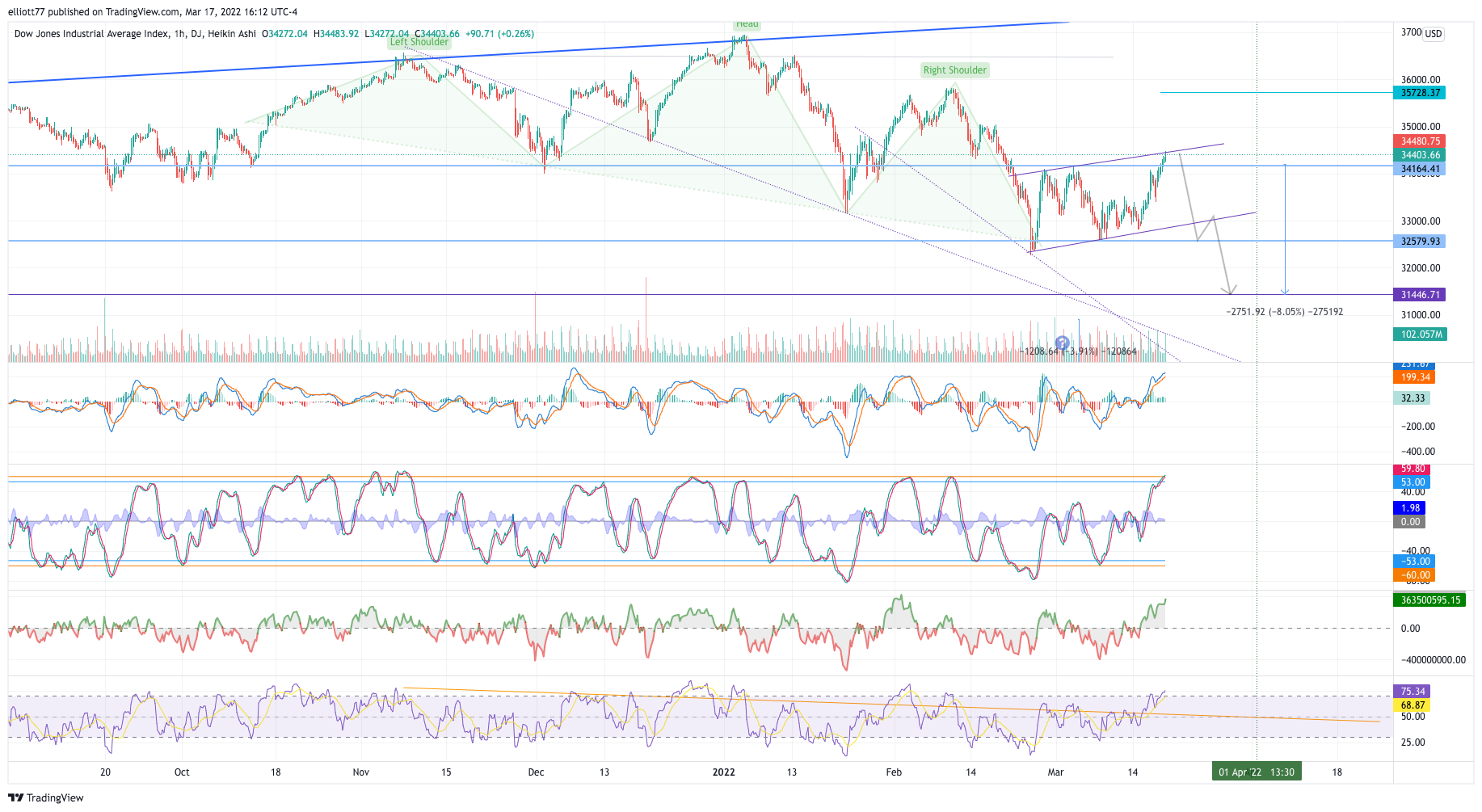1482x812 pixels.
Task: Click the orange -60.00 oscillator level label
Action: tap(1414, 575)
